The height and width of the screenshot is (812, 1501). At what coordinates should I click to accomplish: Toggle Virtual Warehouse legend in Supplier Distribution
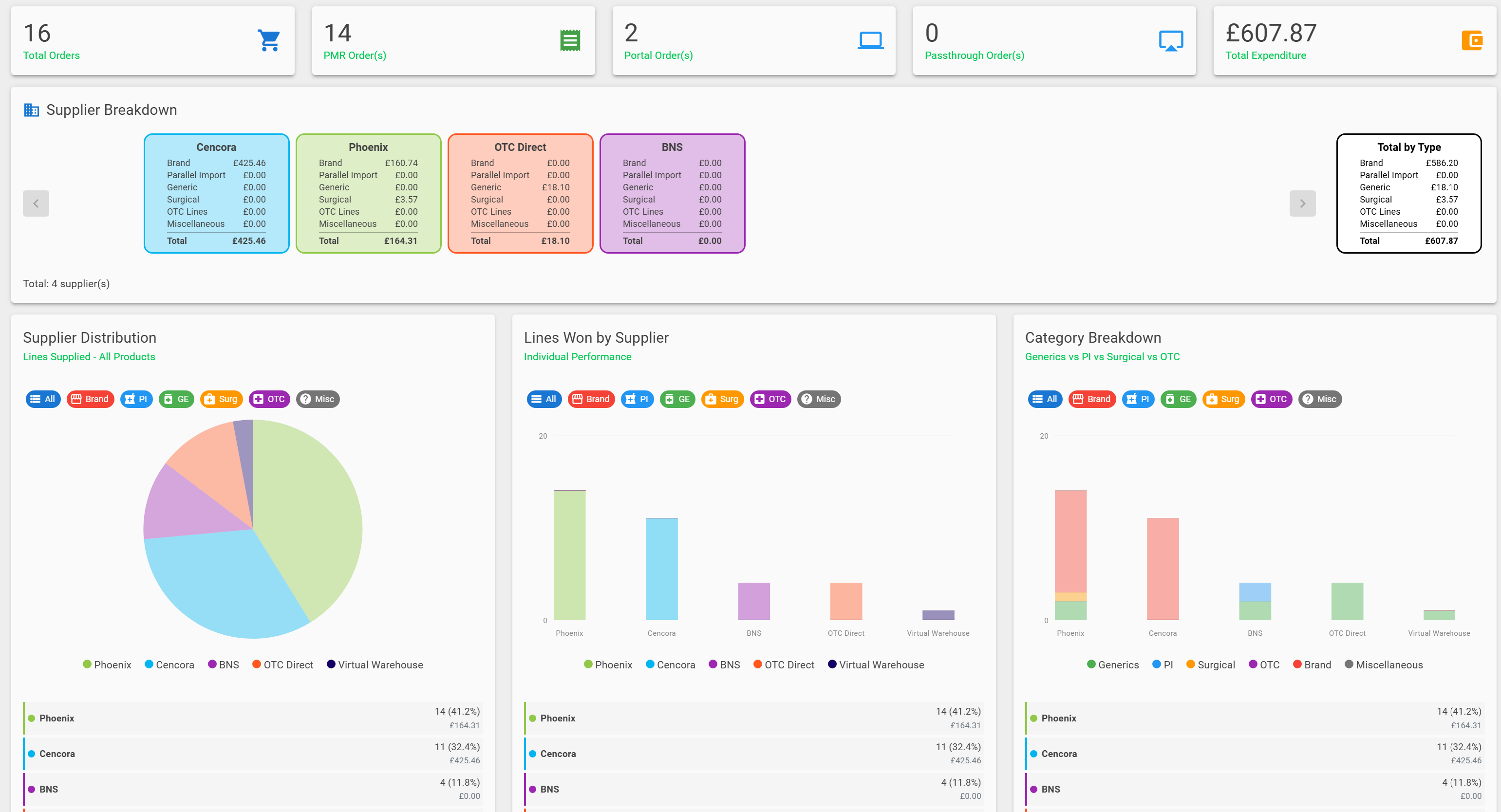point(375,664)
